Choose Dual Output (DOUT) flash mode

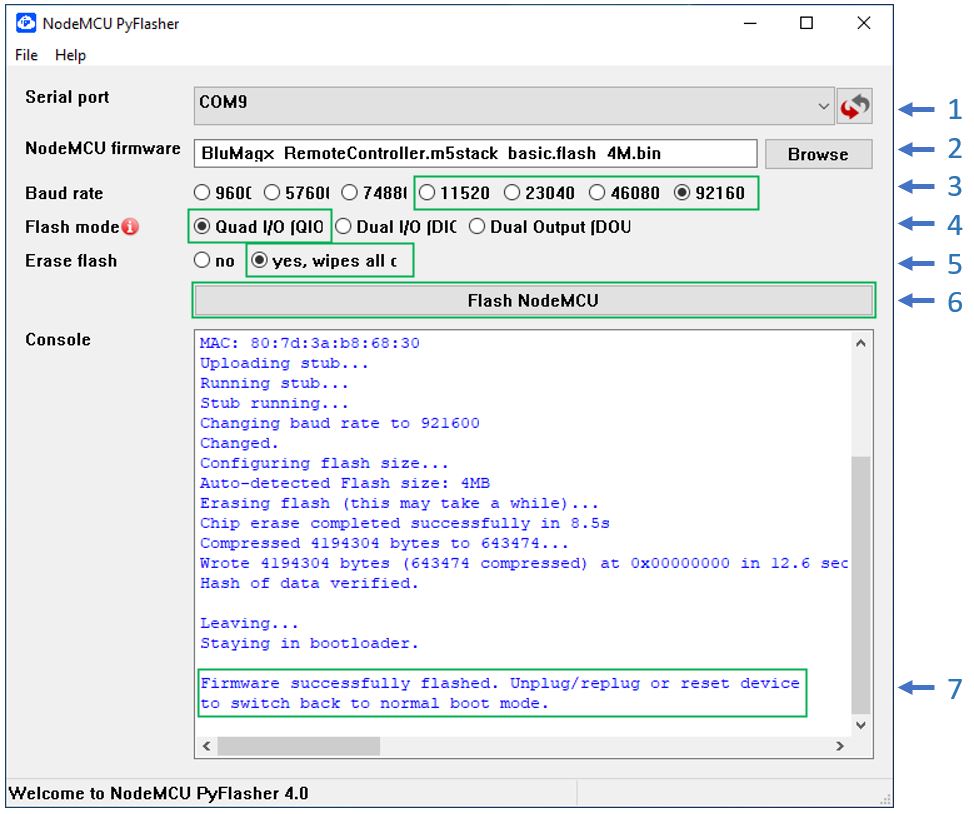pos(550,227)
